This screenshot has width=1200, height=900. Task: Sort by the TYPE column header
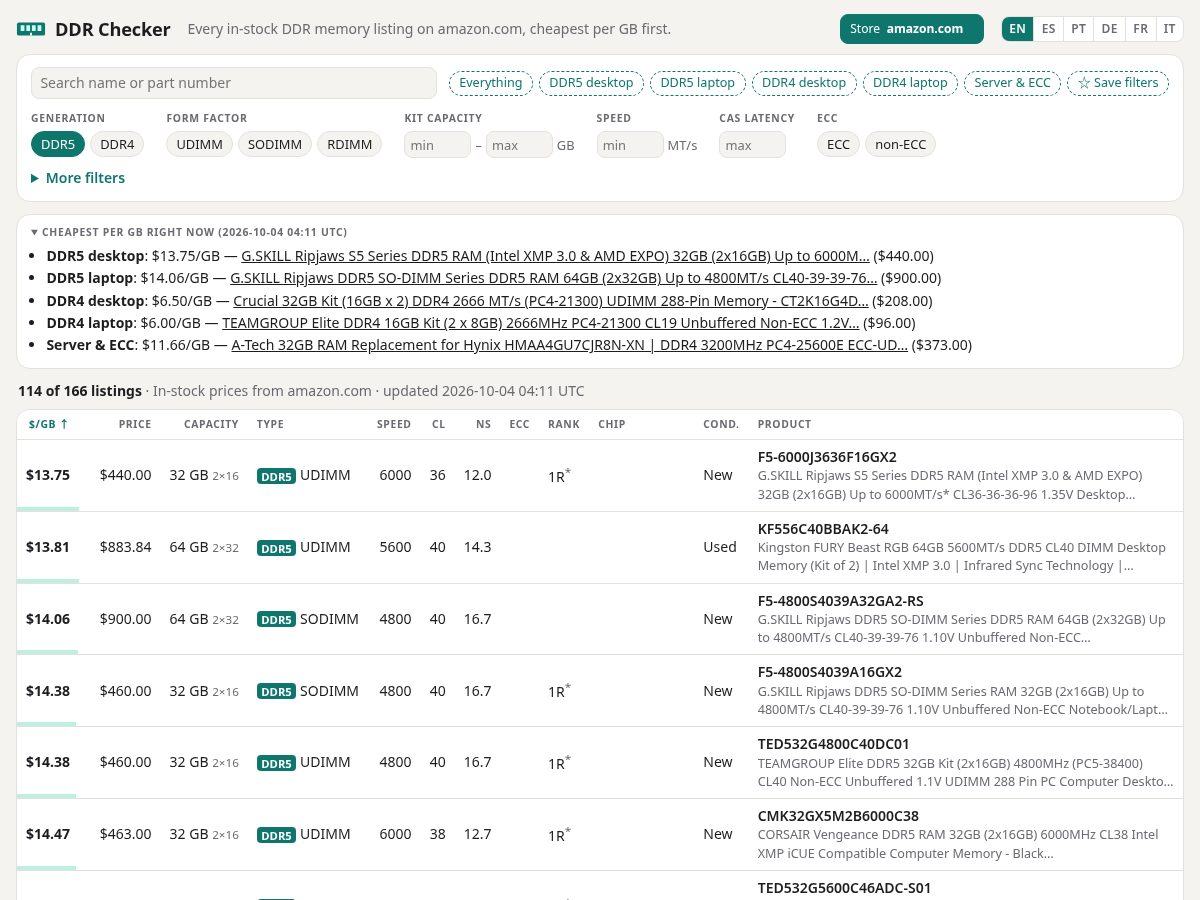click(x=271, y=424)
